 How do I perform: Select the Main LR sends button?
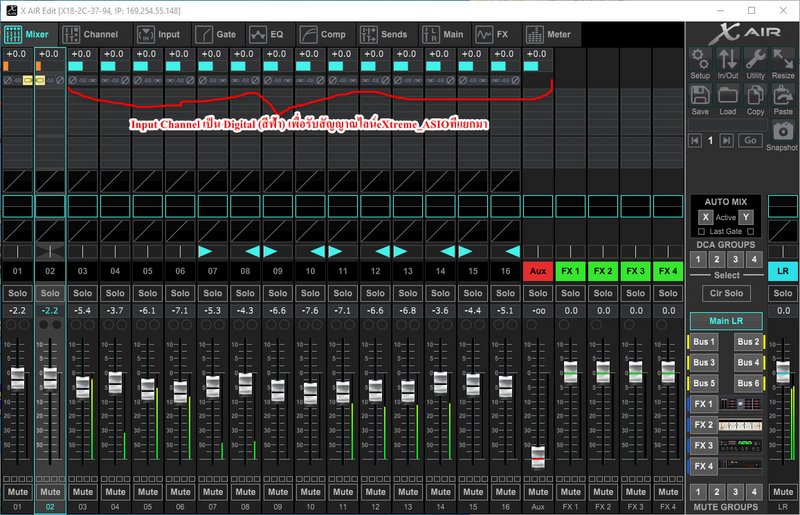click(x=727, y=321)
